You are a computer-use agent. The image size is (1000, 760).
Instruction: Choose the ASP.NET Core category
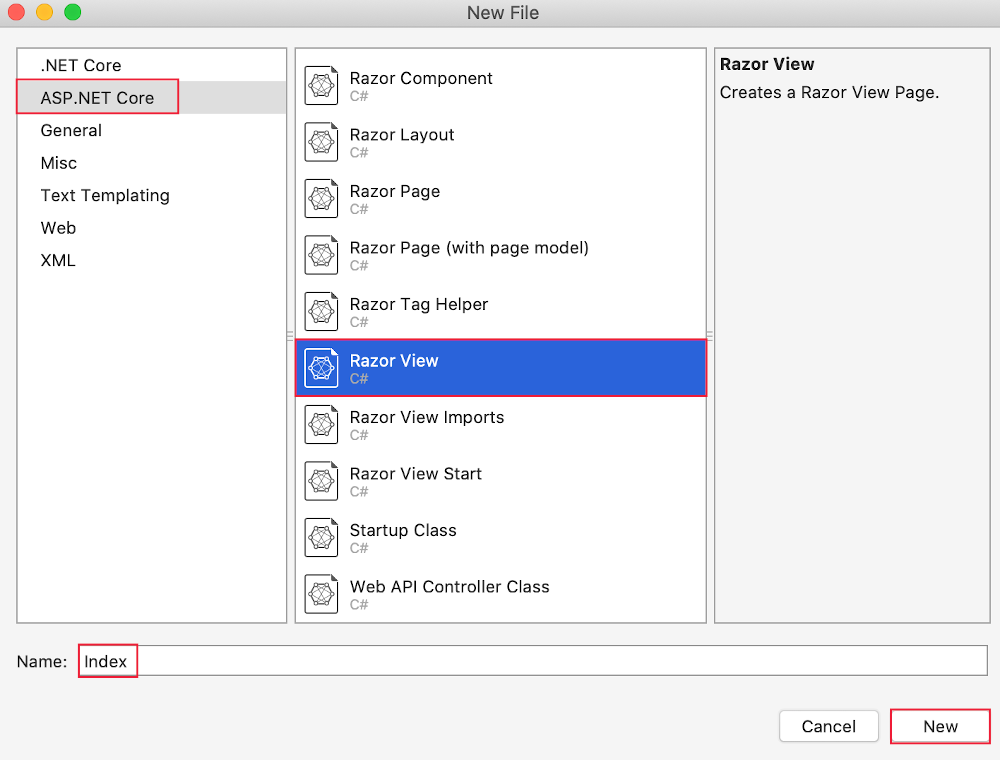[x=97, y=98]
